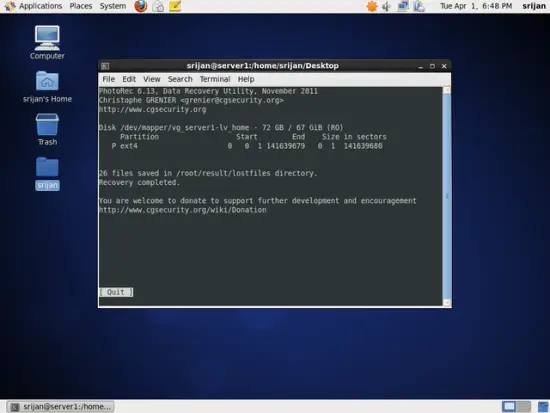Click the tray icon beside the clock
Image resolution: width=550 pixels, height=413 pixels.
pos(419,6)
